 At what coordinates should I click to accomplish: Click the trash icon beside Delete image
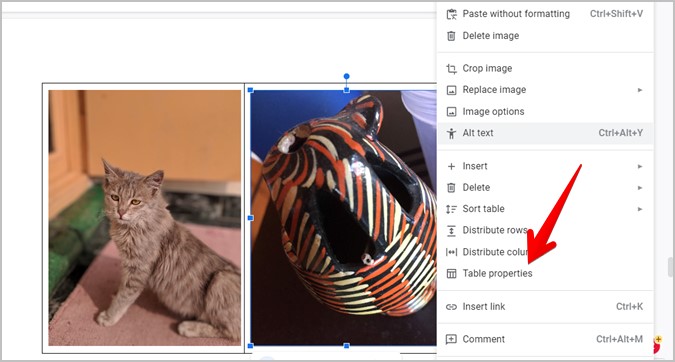point(451,36)
